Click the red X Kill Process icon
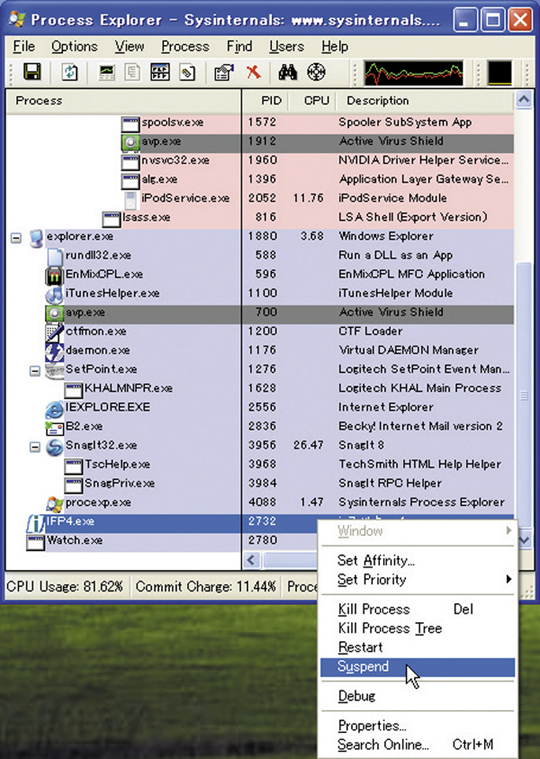Viewport: 540px width, 759px height. tap(253, 73)
